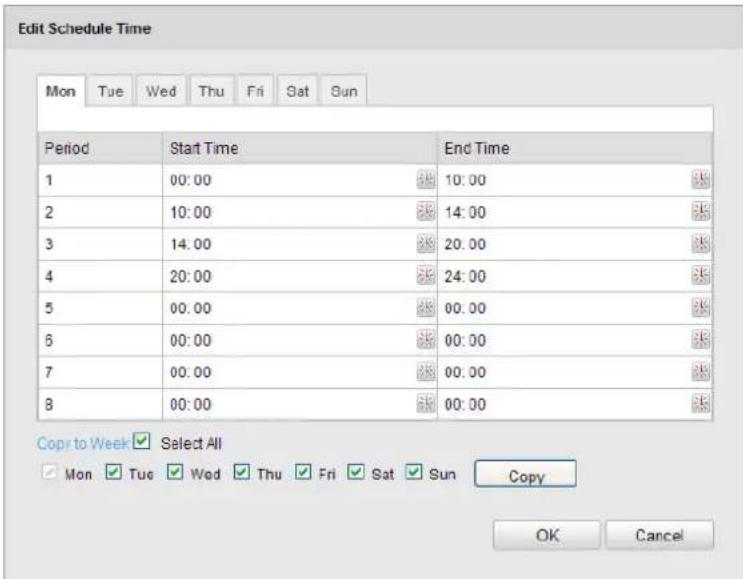Select the Mon schedule tab
Image resolution: width=743 pixels, height=579 pixels.
[x=61, y=91]
